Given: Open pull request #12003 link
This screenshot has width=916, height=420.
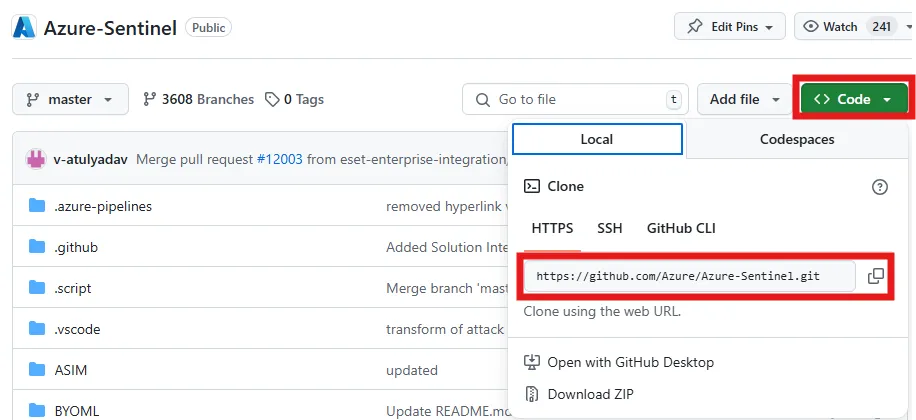Looking at the screenshot, I should [x=280, y=159].
